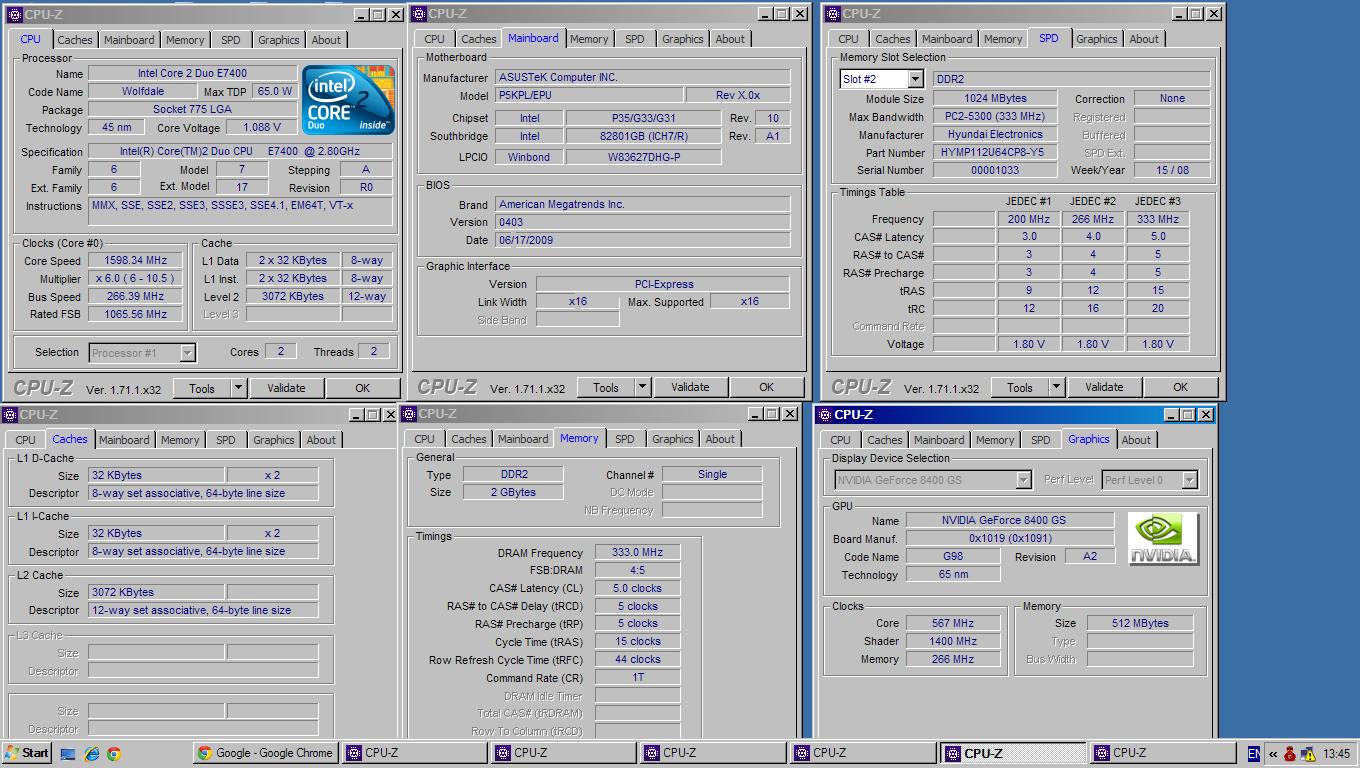1360x768 pixels.
Task: Switch to the Caches tab in the CPU tab window
Action: click(75, 40)
